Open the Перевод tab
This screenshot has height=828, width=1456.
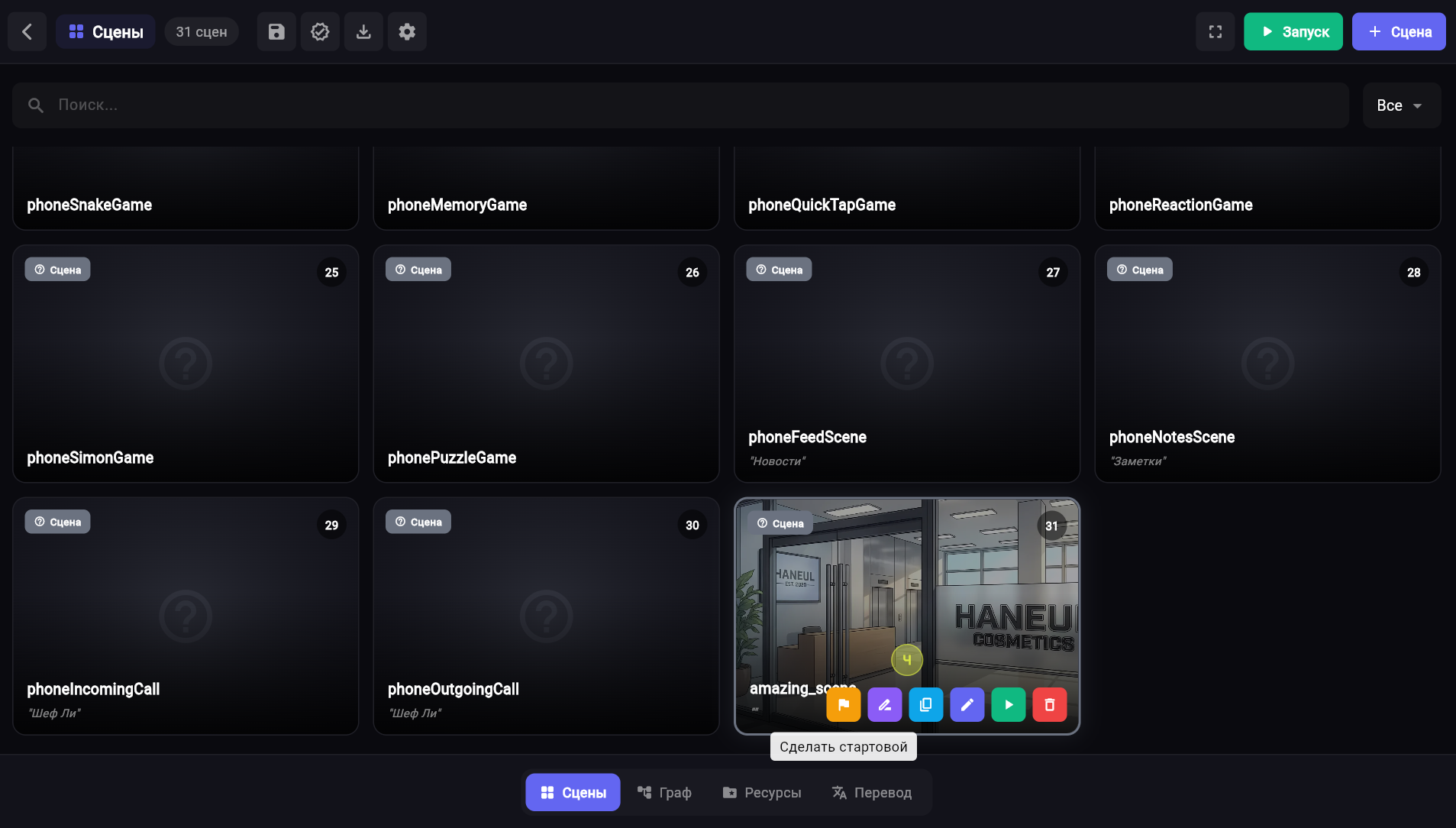[x=872, y=792]
